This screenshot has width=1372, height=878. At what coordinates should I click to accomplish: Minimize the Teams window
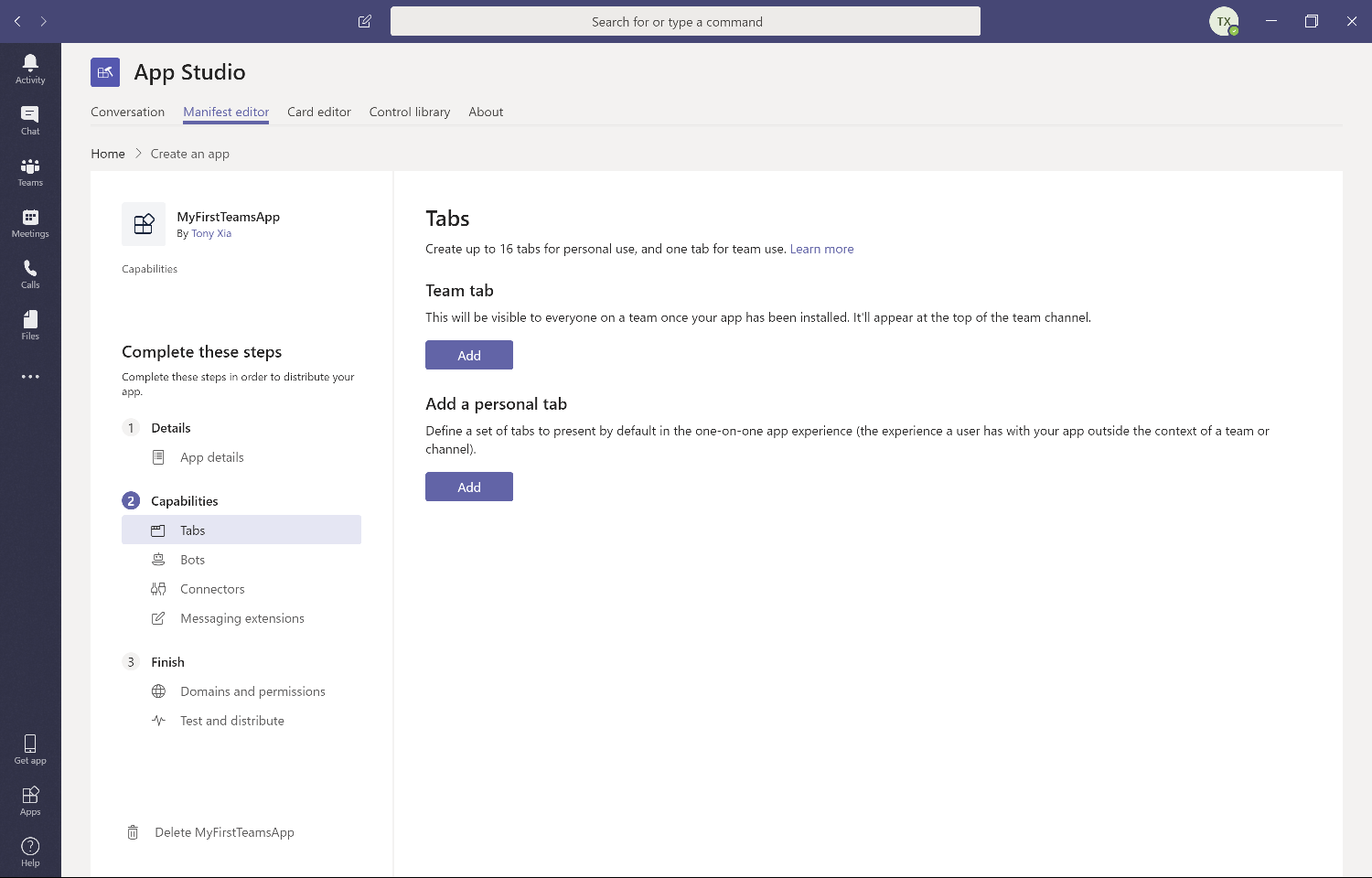tap(1270, 21)
